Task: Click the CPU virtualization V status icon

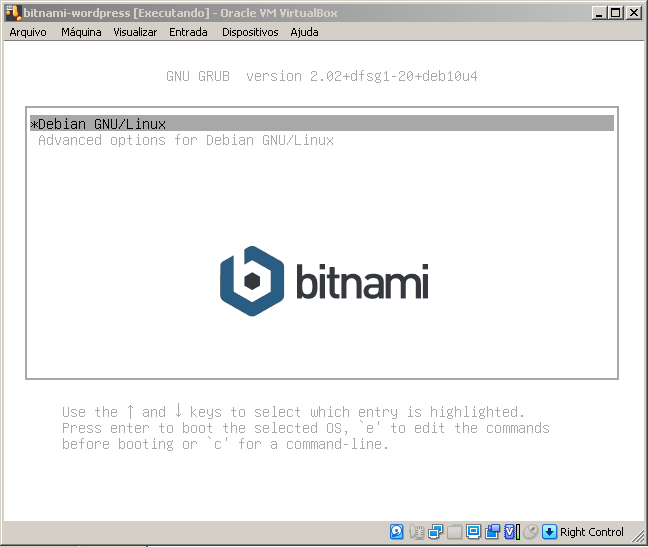Action: (512, 532)
